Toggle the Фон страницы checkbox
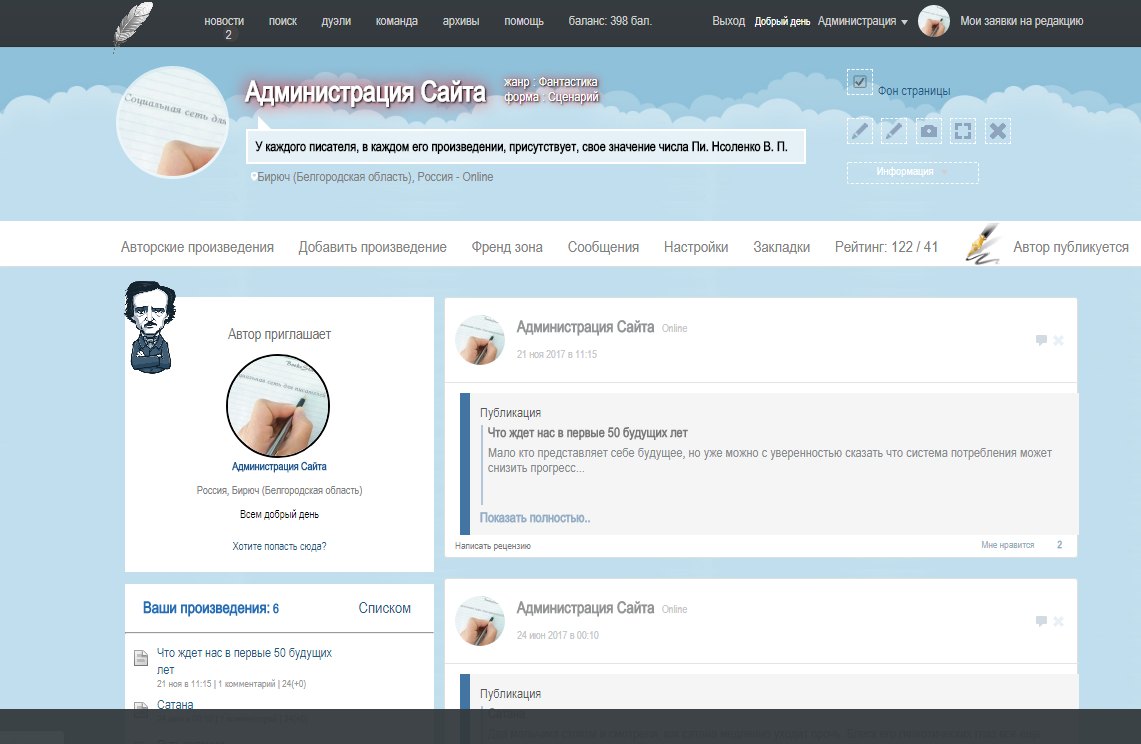This screenshot has width=1141, height=744. (859, 82)
